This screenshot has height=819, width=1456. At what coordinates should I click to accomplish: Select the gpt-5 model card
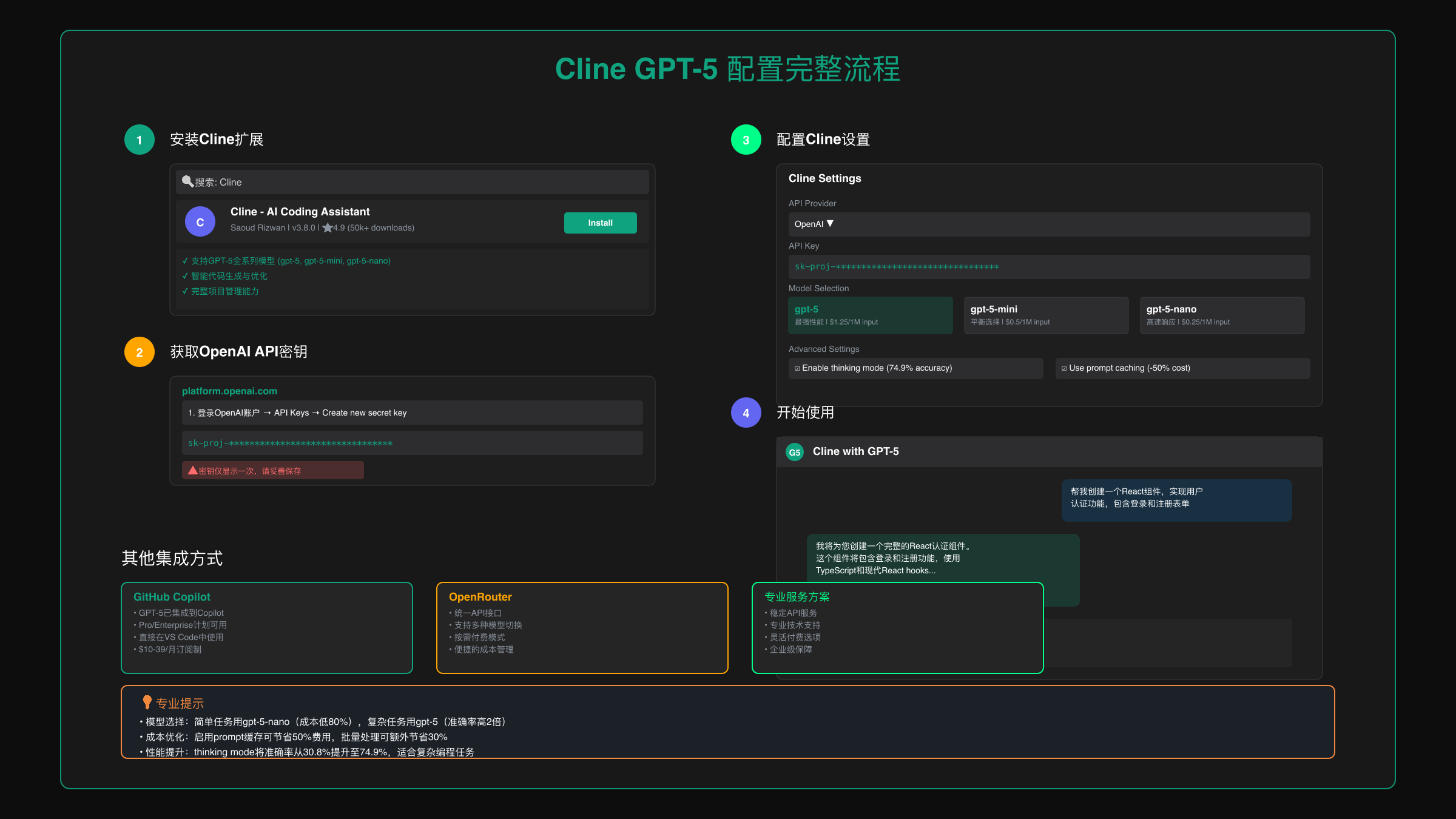pyautogui.click(x=871, y=315)
